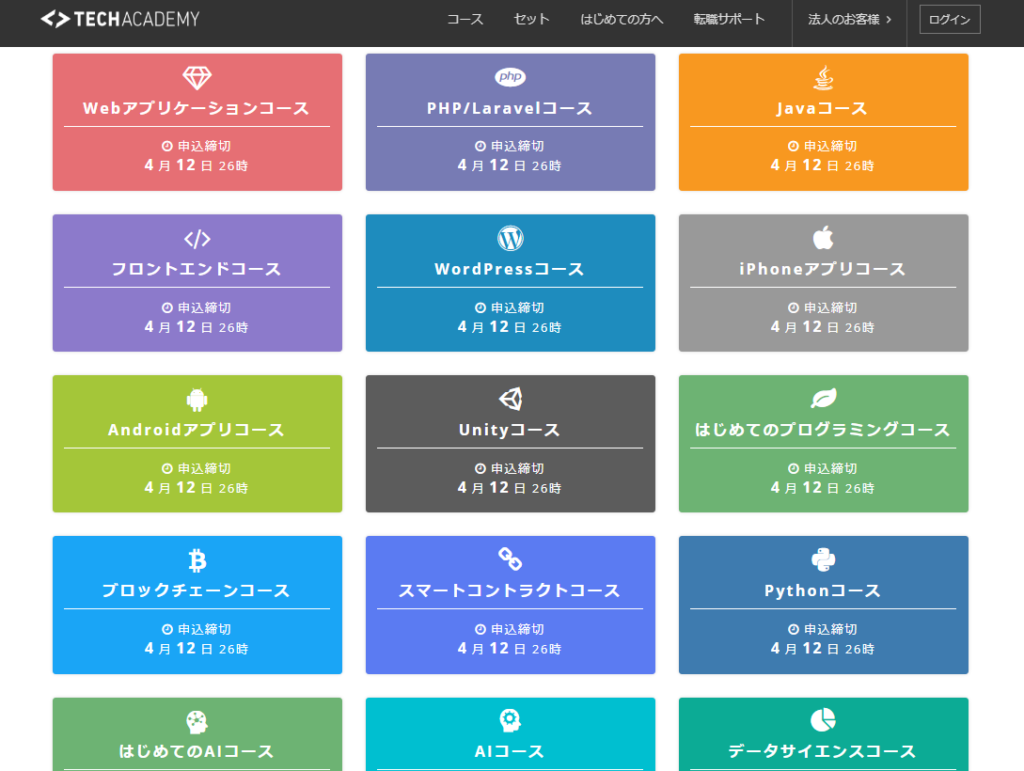Click the Apple logo icon
Image resolution: width=1024 pixels, height=771 pixels.
(x=823, y=238)
